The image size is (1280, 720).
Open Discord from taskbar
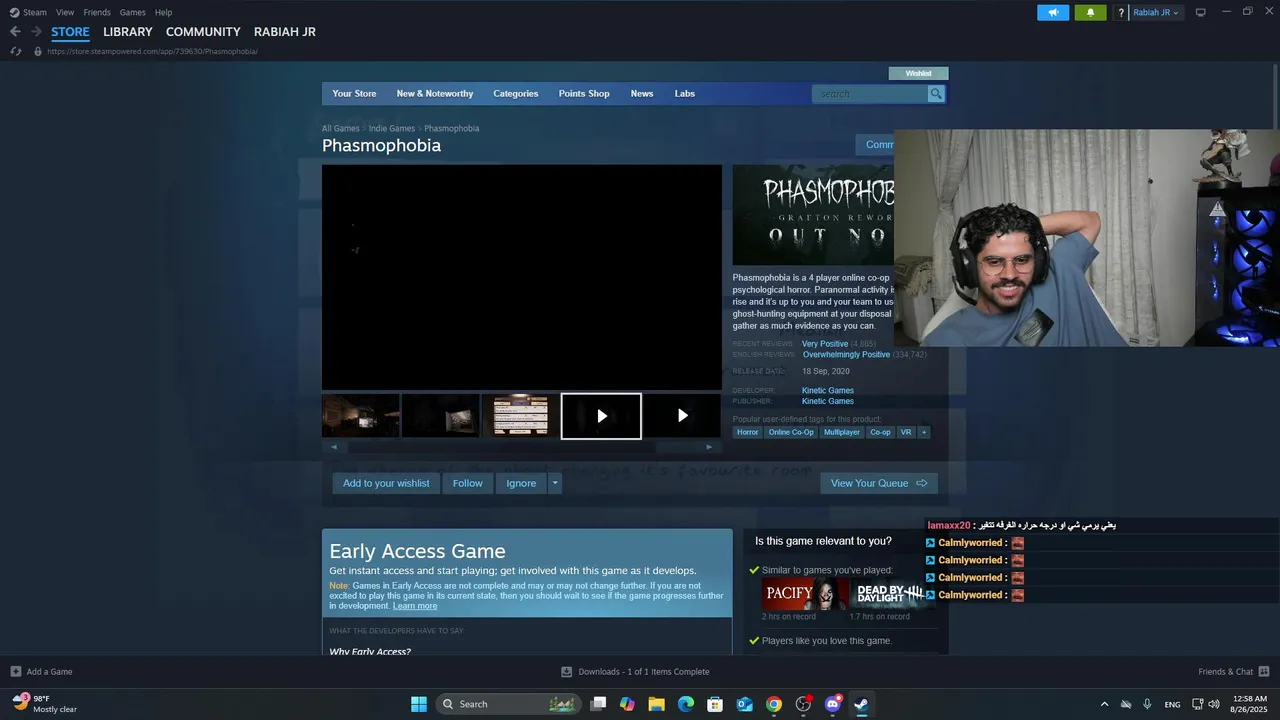[832, 704]
